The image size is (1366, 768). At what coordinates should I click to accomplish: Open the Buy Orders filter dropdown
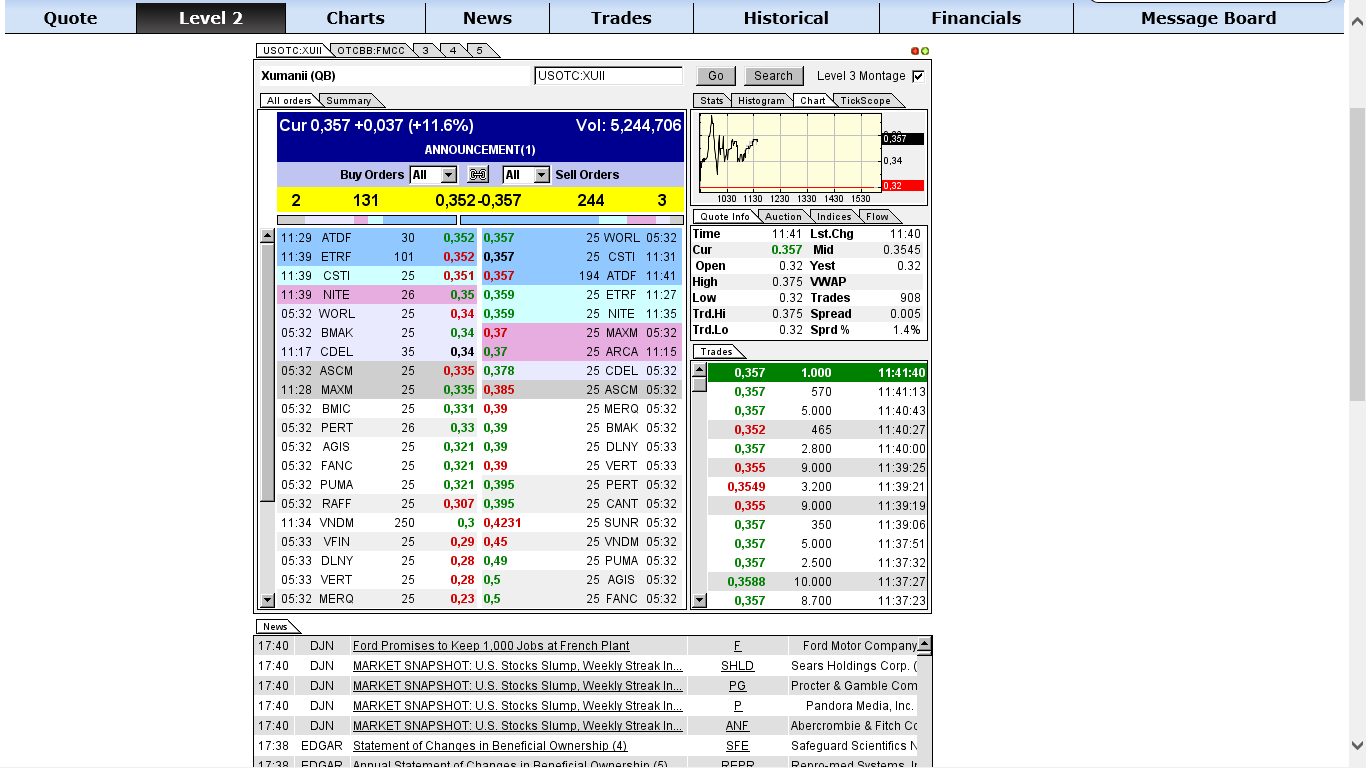(448, 175)
